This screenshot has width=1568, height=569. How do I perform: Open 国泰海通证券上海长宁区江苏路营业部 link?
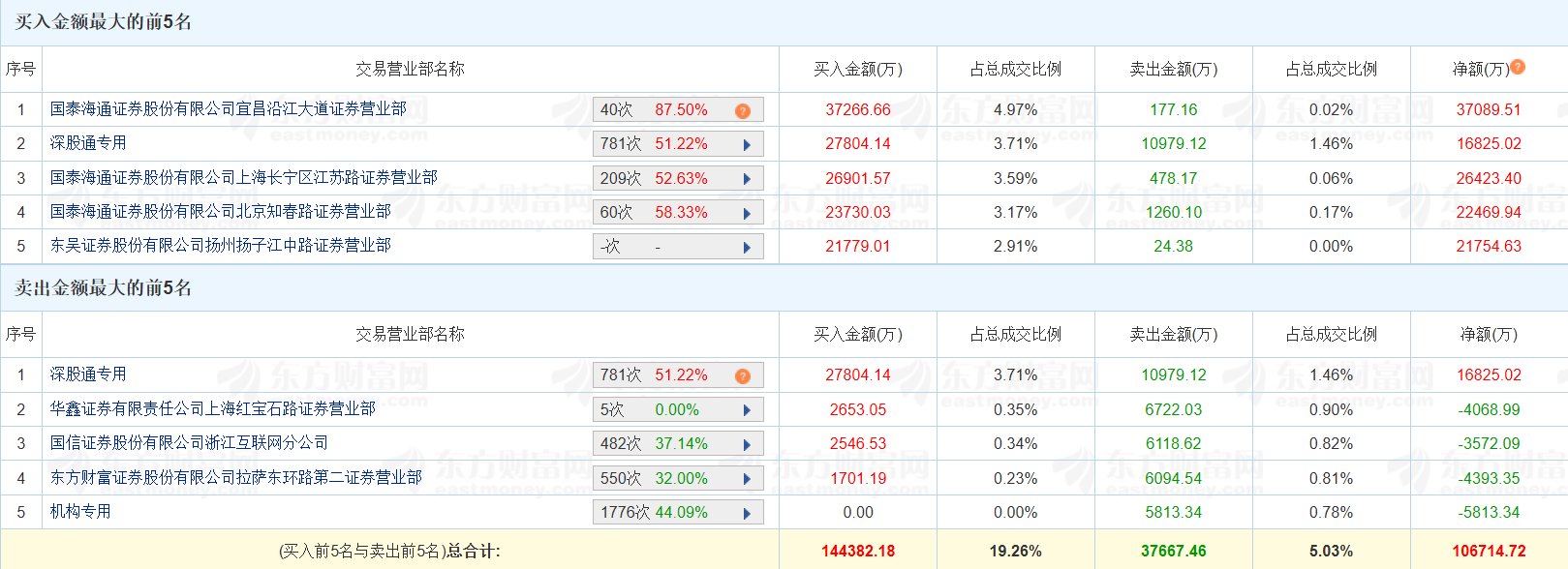pyautogui.click(x=244, y=178)
